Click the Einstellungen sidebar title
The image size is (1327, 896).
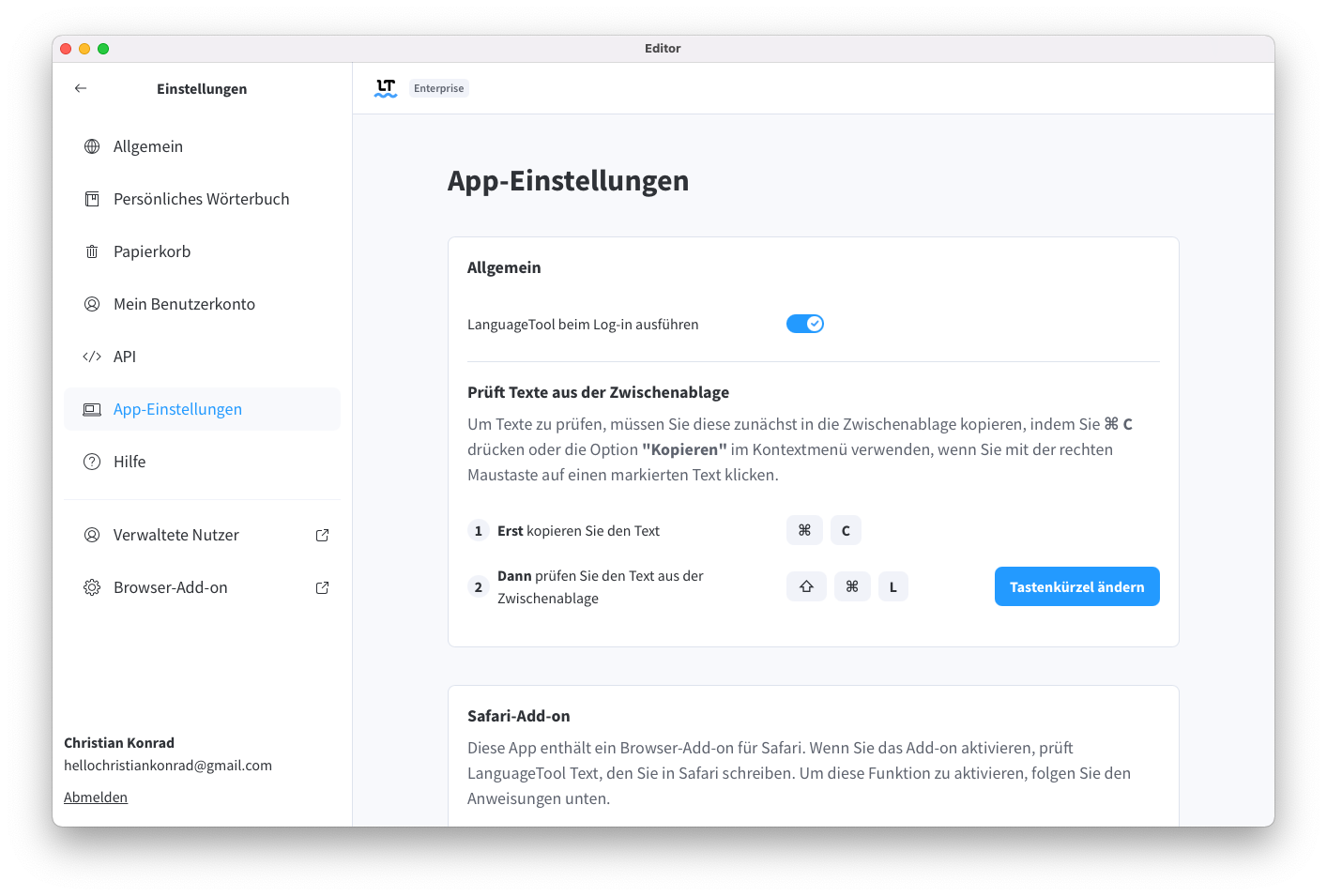[202, 89]
